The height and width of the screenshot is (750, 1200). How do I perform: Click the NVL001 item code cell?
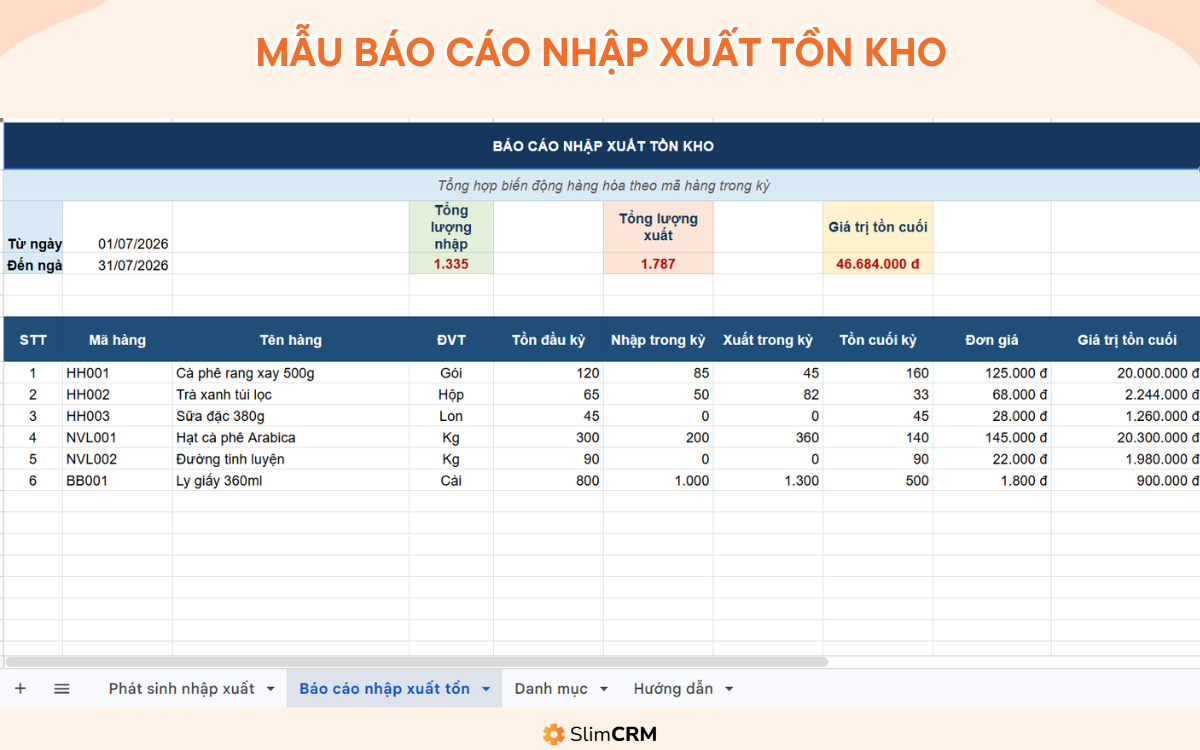coord(117,438)
